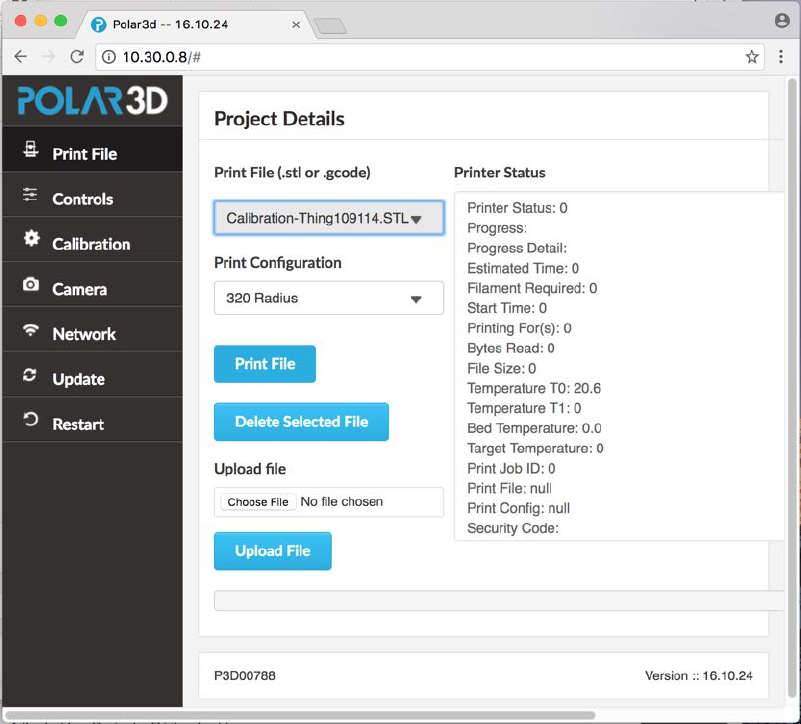801x724 pixels.
Task: Click the 'Bed Temperature: 0.0' status line
Action: (x=534, y=428)
